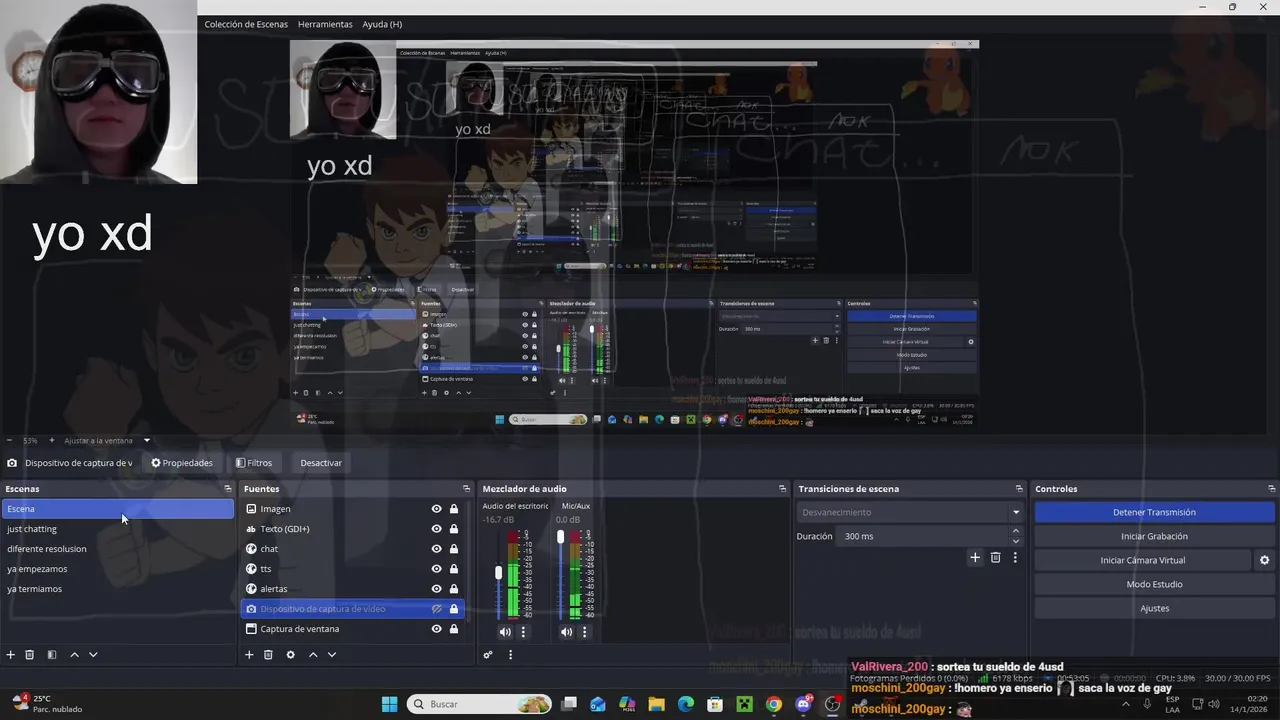Hide the tts source
Viewport: 1280px width, 720px height.
coord(436,569)
